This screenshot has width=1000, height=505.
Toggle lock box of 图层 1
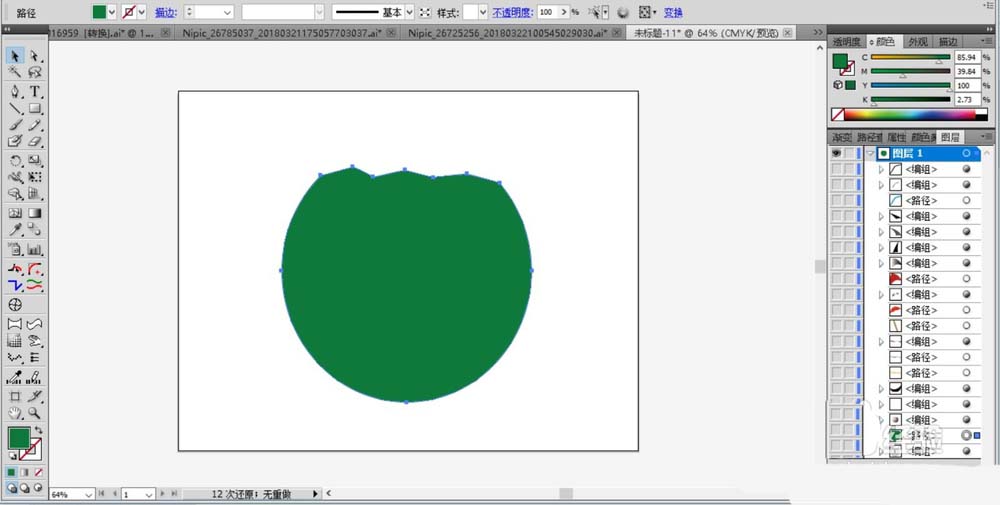click(x=849, y=154)
